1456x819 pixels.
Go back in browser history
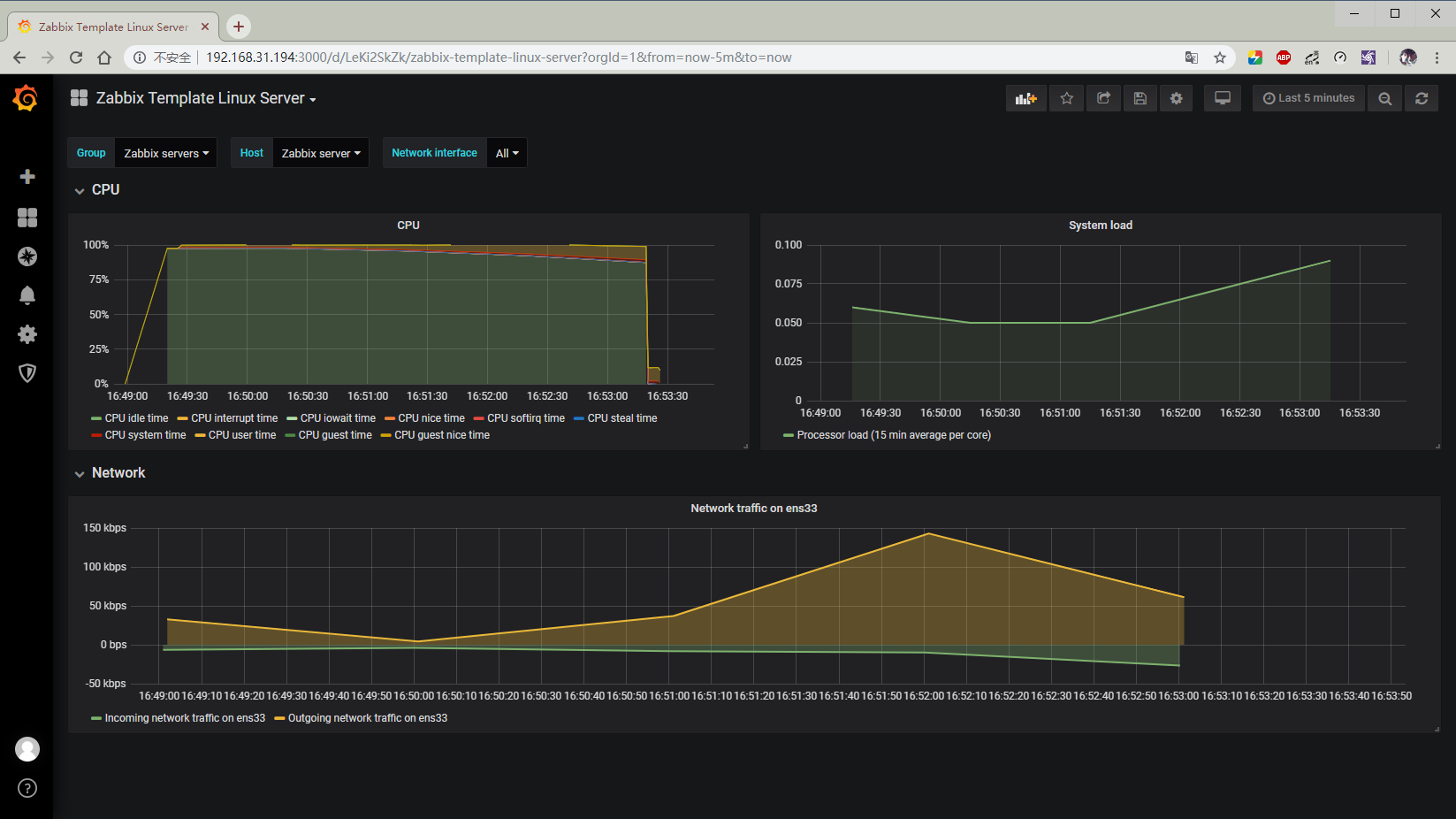tap(19, 57)
